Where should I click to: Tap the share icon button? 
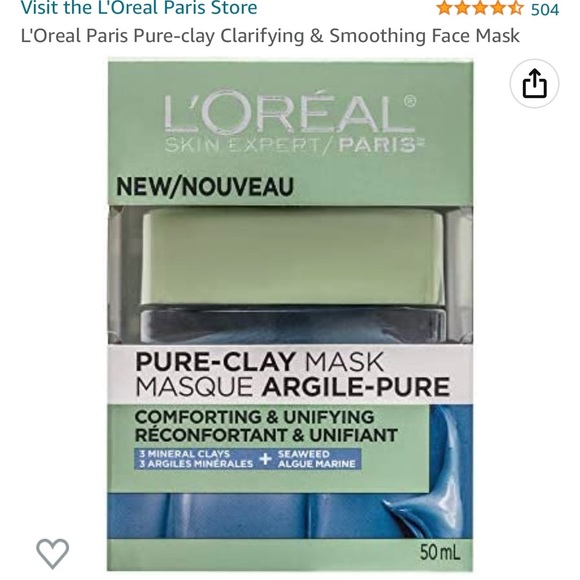[534, 83]
